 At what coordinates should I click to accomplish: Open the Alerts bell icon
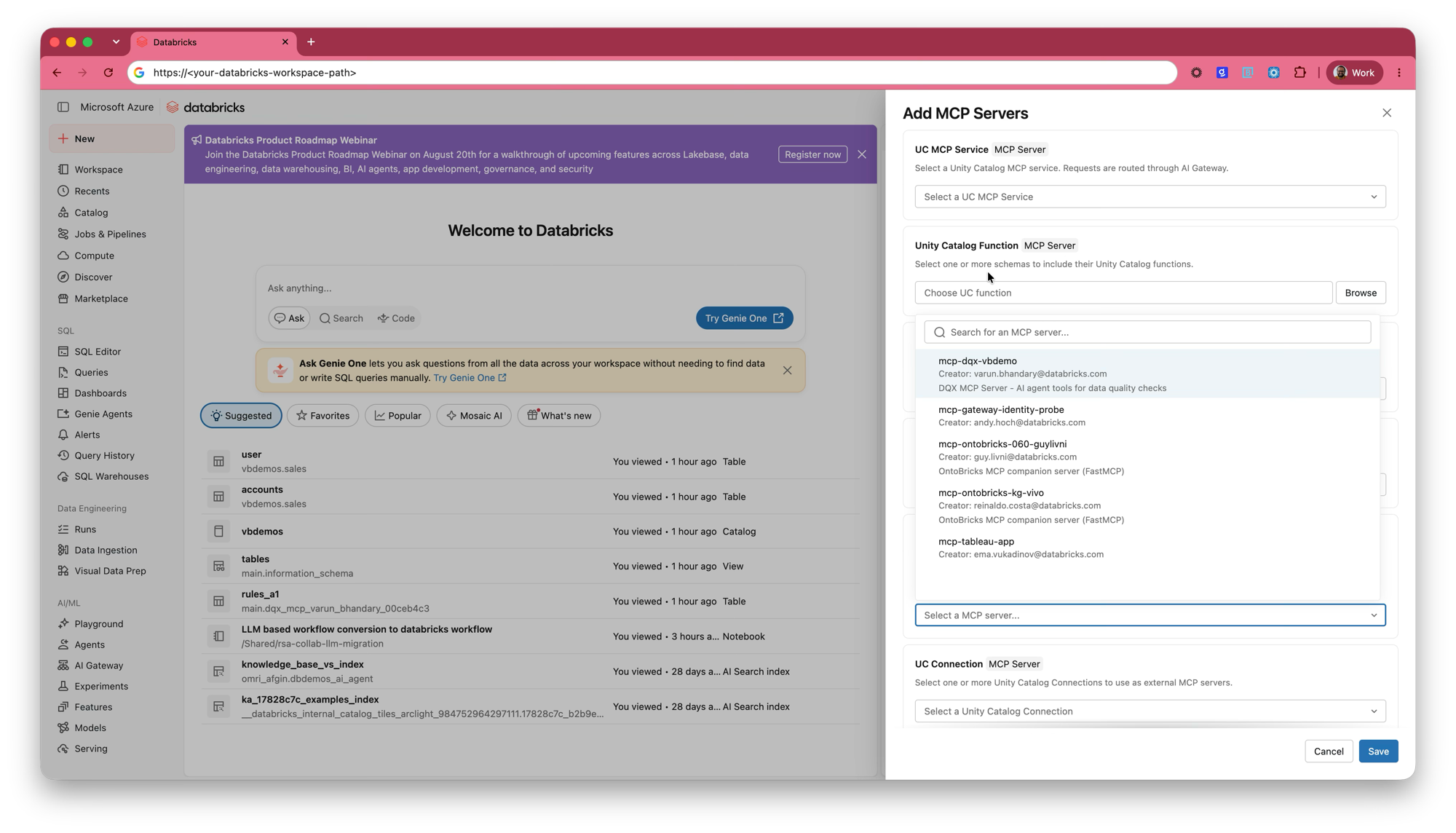(63, 435)
